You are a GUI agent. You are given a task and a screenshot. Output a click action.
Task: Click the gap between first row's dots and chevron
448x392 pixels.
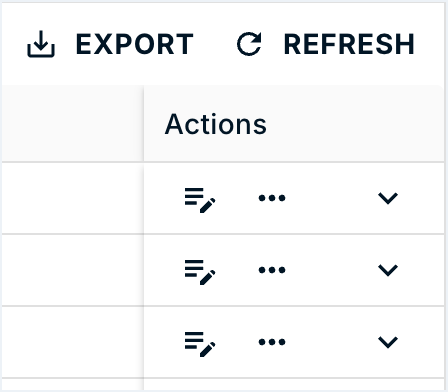click(x=331, y=198)
